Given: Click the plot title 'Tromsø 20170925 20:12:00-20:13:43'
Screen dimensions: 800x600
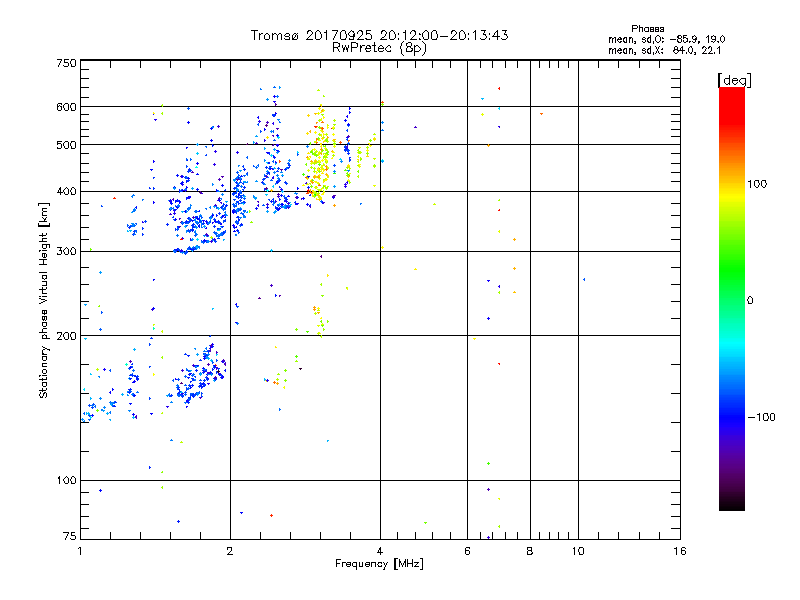Looking at the screenshot, I should pyautogui.click(x=379, y=35).
